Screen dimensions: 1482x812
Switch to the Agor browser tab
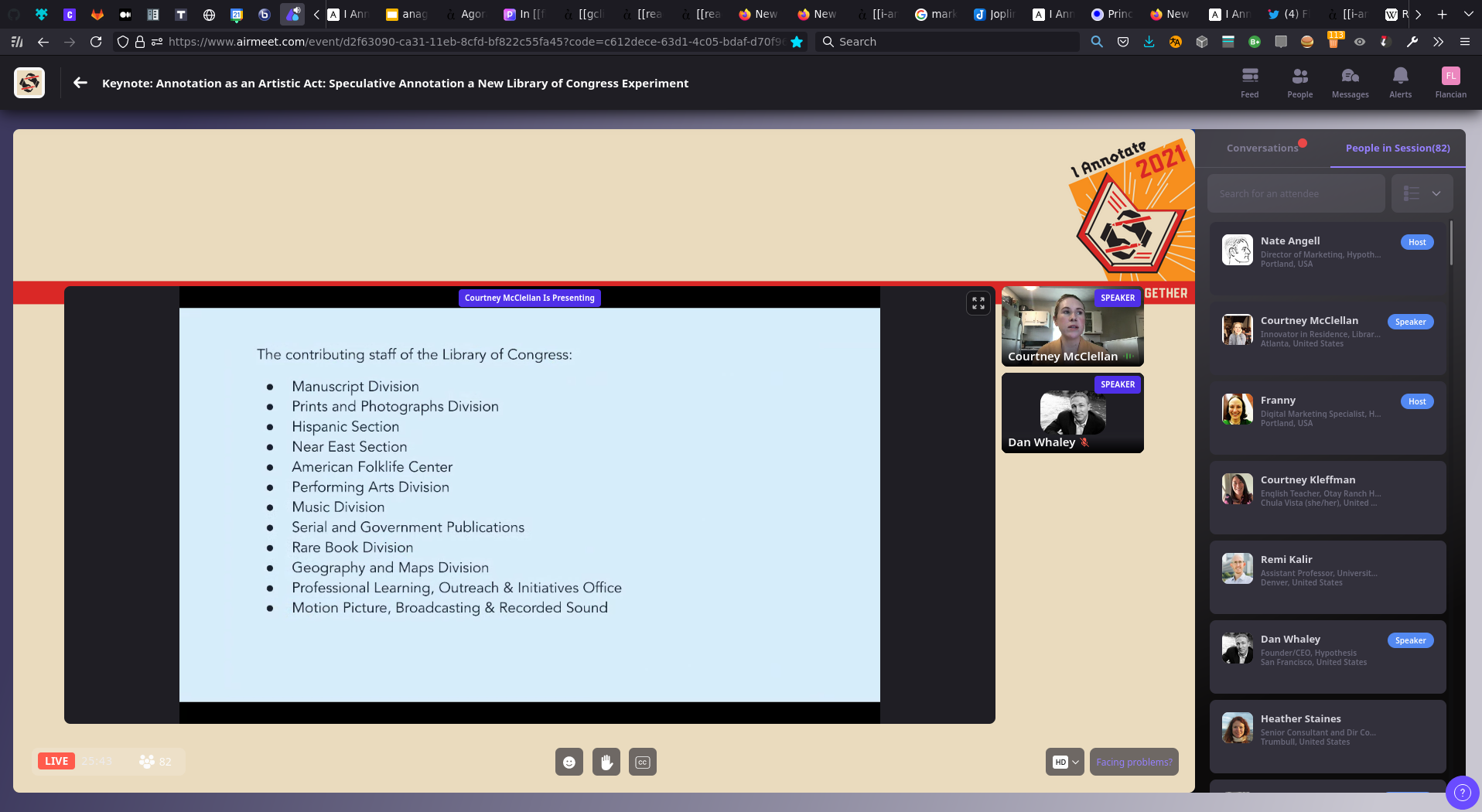click(466, 14)
